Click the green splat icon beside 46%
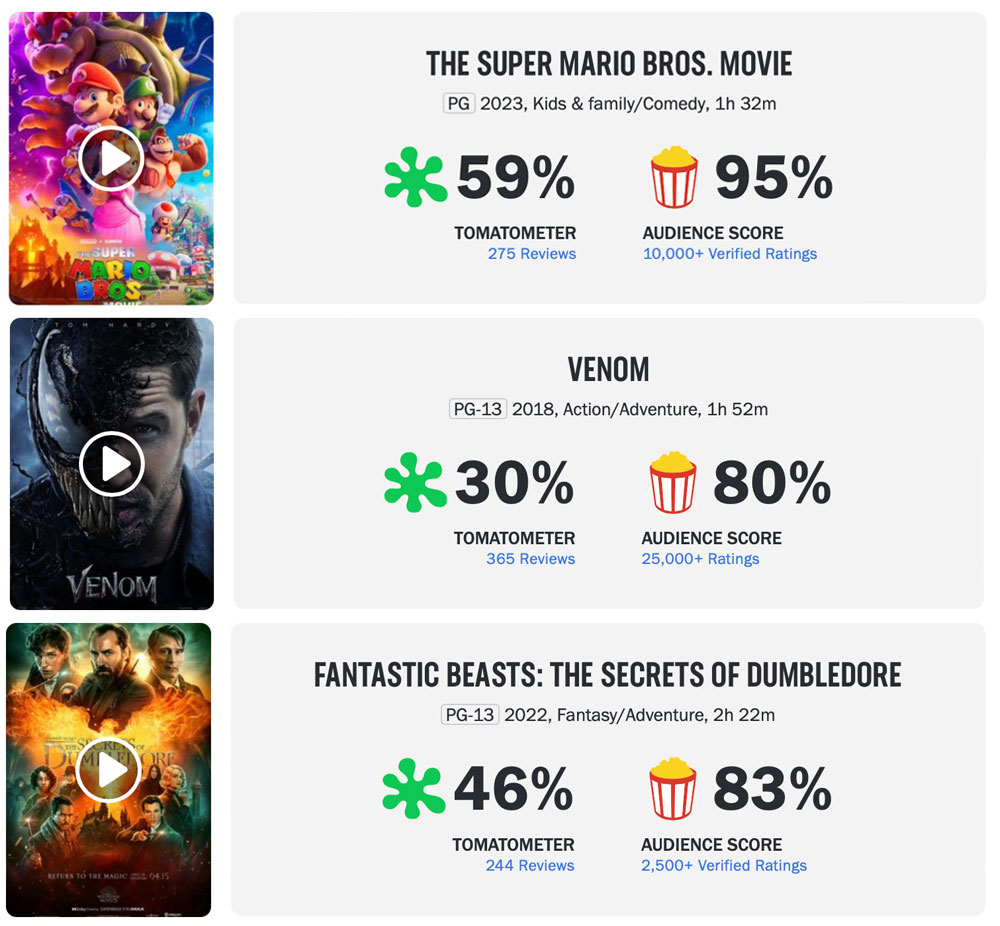1000x926 pixels. pyautogui.click(x=413, y=788)
